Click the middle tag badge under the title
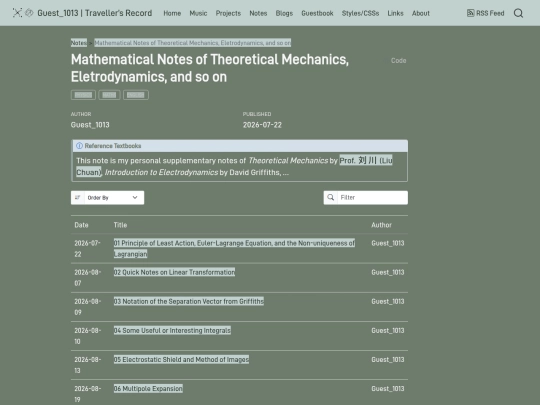The height and width of the screenshot is (405, 540). [x=109, y=95]
